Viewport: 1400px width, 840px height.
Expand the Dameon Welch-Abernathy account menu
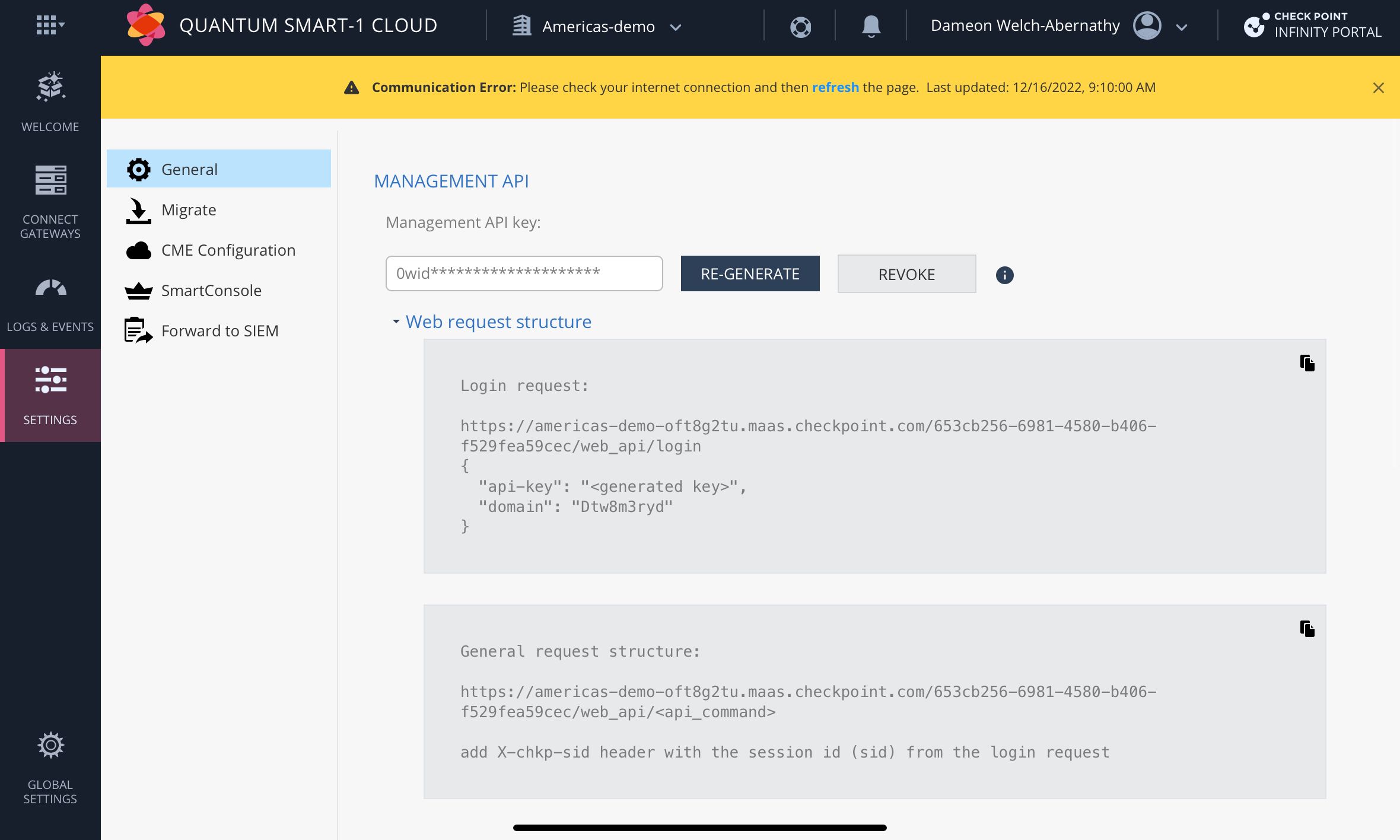[x=1181, y=27]
